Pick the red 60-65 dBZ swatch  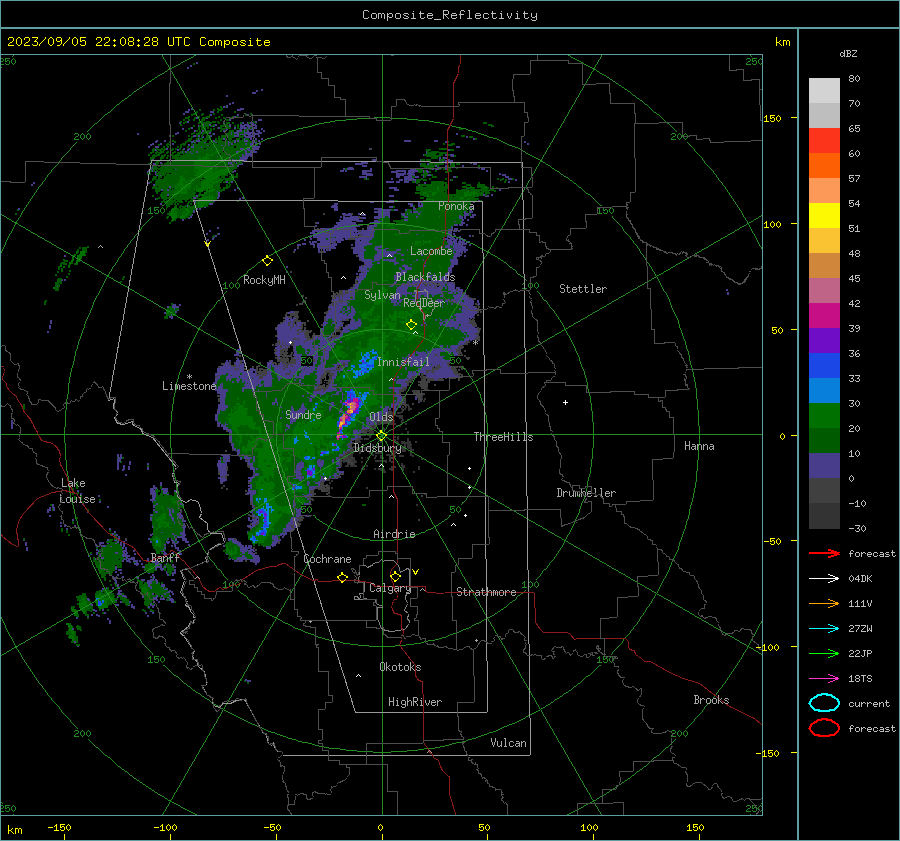click(x=824, y=141)
